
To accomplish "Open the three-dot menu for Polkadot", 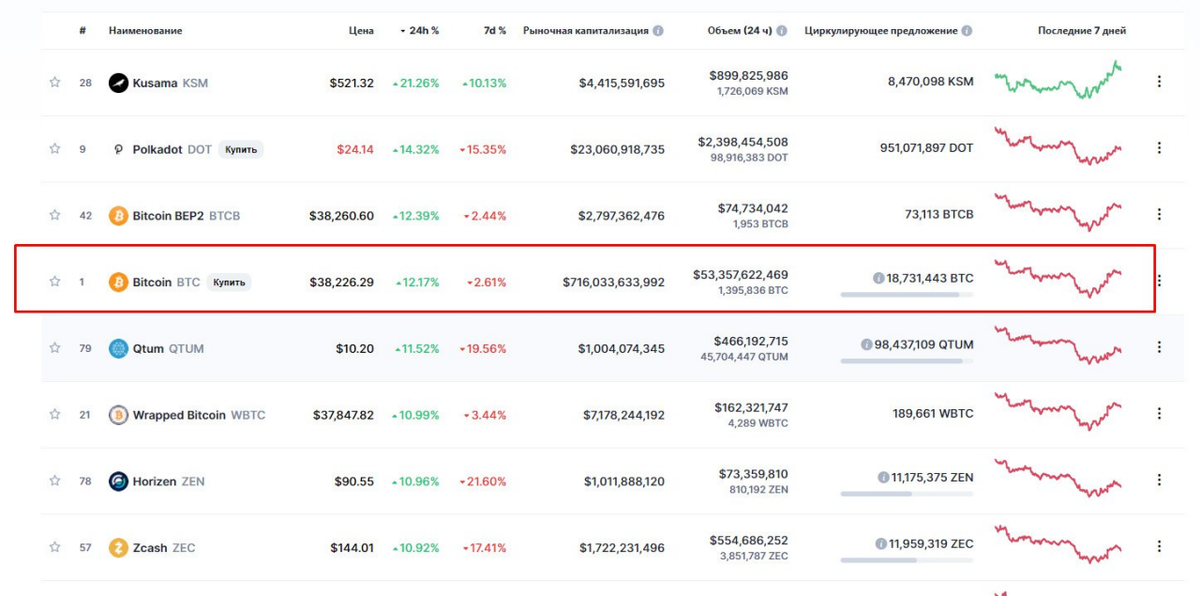I will point(1159,148).
